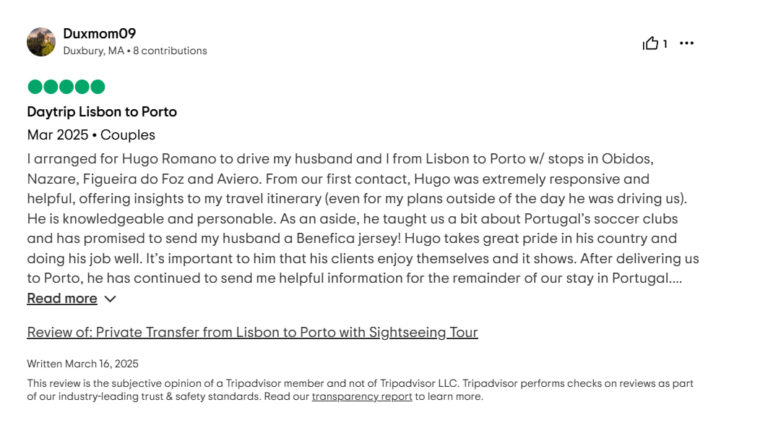The image size is (768, 431).
Task: Click the fifth green rating bubble
Action: click(x=97, y=87)
